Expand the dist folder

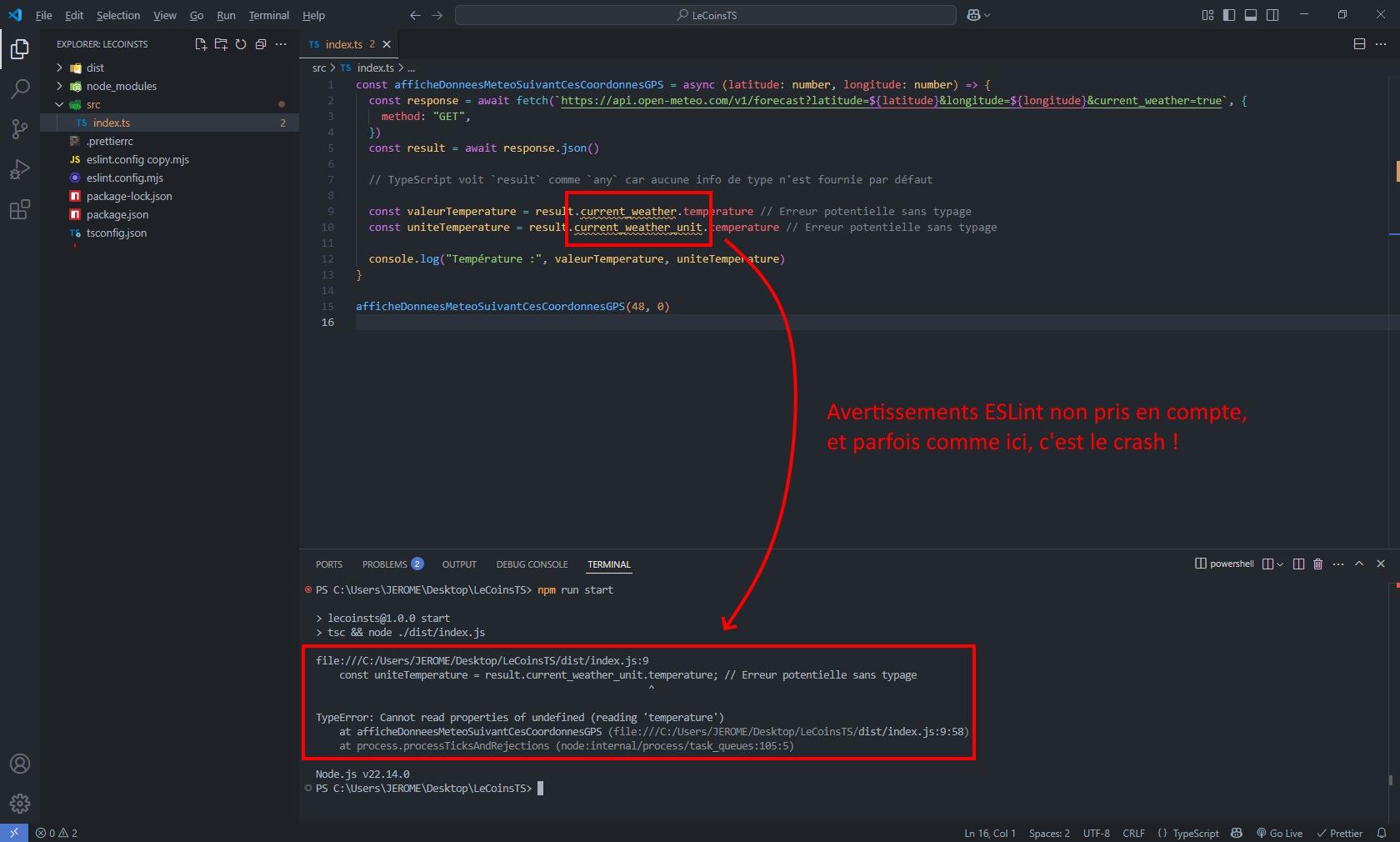tap(169, 68)
